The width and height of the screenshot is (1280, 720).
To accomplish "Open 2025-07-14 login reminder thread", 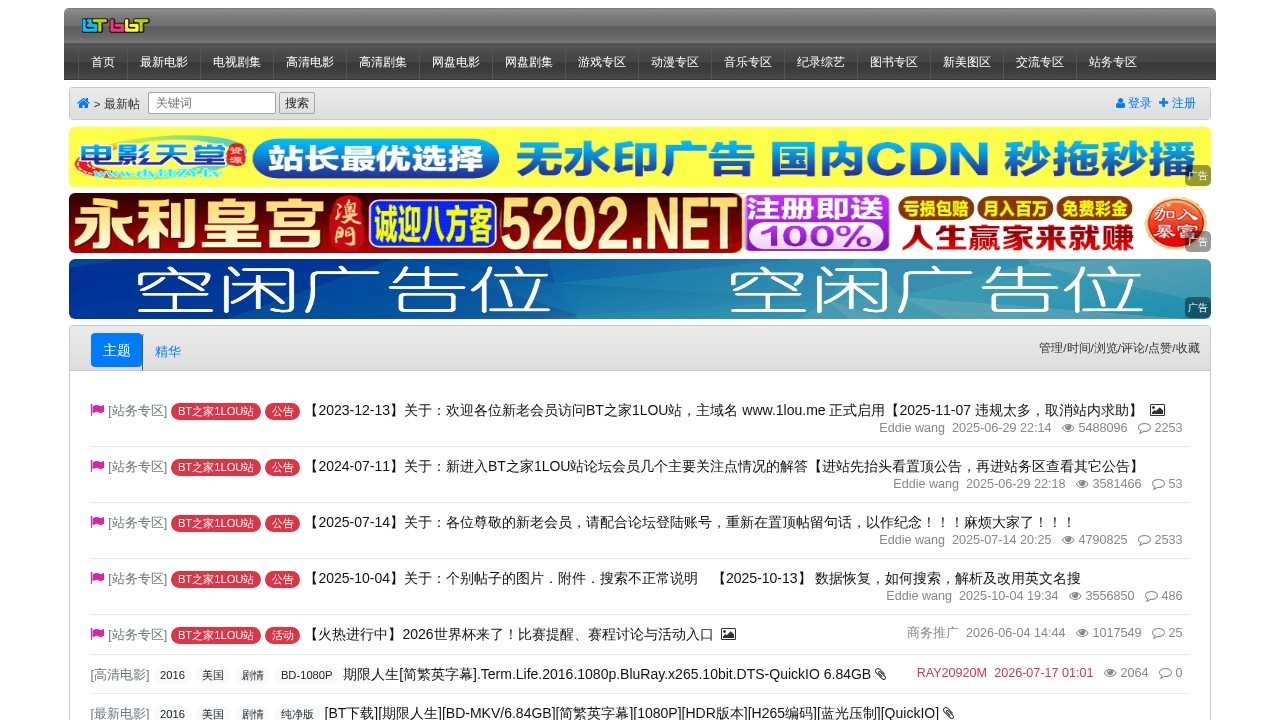I will coord(690,522).
